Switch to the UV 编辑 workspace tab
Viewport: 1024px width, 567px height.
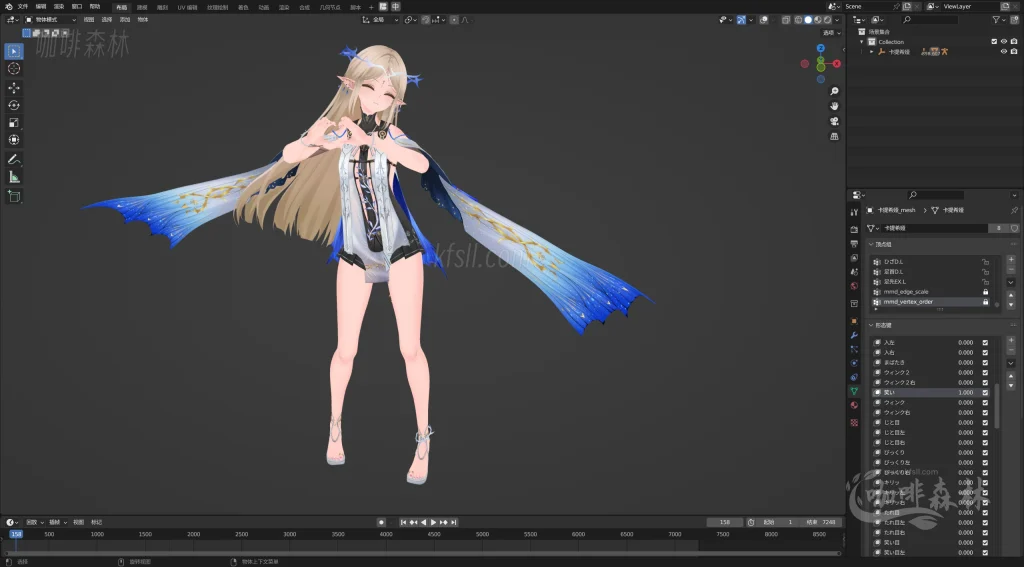(187, 7)
